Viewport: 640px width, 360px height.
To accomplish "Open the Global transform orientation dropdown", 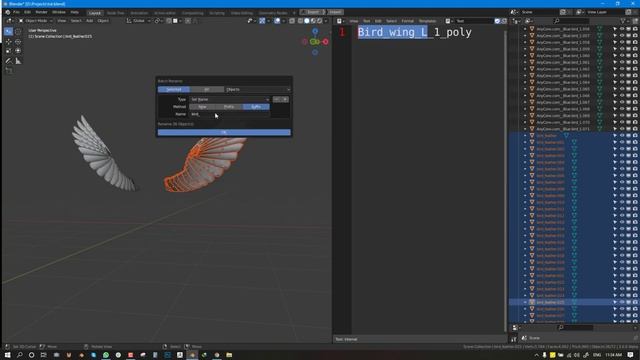I will coord(139,21).
